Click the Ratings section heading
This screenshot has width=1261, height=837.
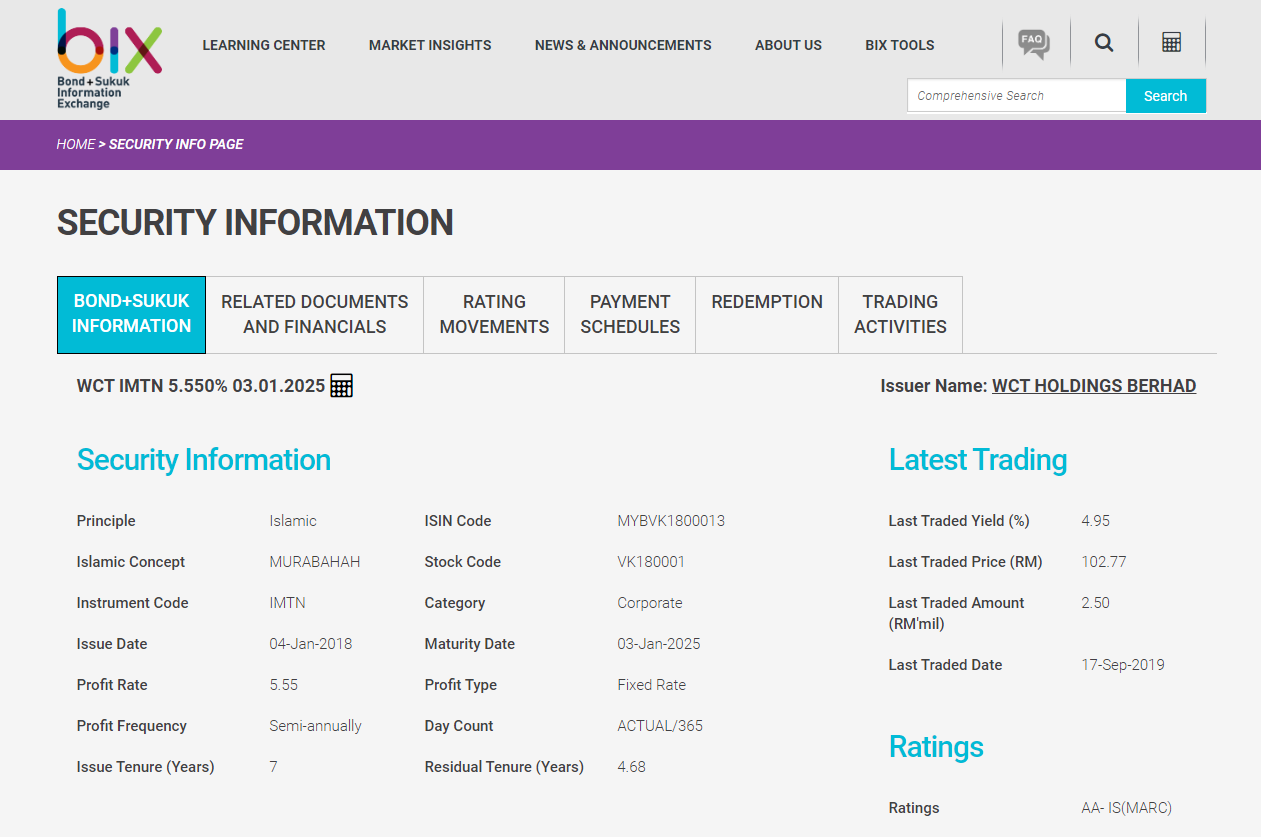(936, 747)
